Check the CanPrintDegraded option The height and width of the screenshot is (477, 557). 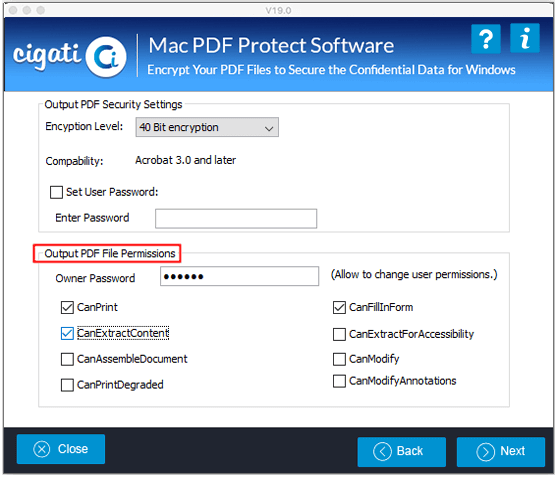(67, 385)
